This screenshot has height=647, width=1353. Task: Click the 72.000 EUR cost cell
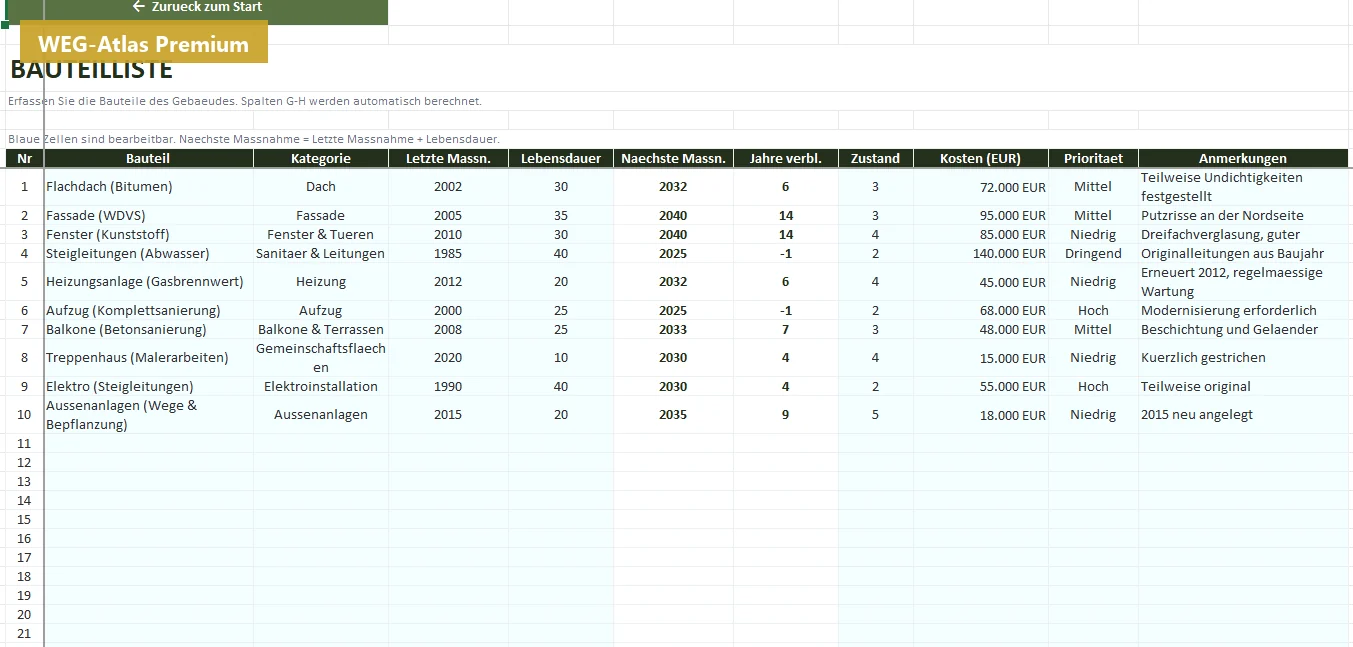[981, 187]
